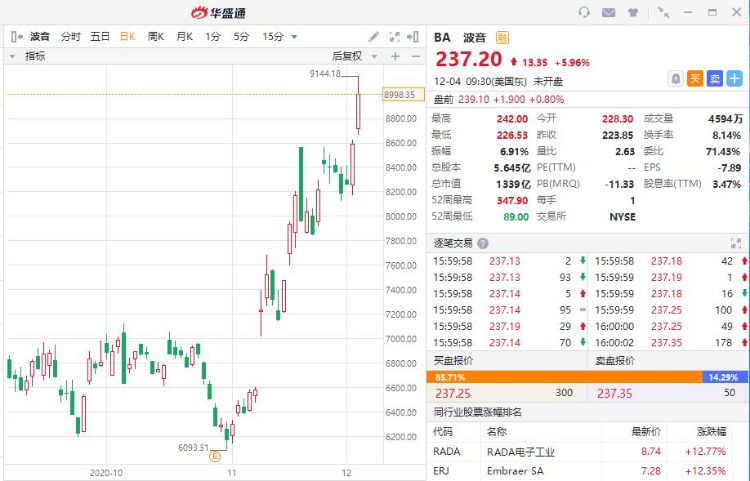Screen dimensions: 750x481
Task: Click the 9144.18 high label on chart
Action: [x=325, y=74]
